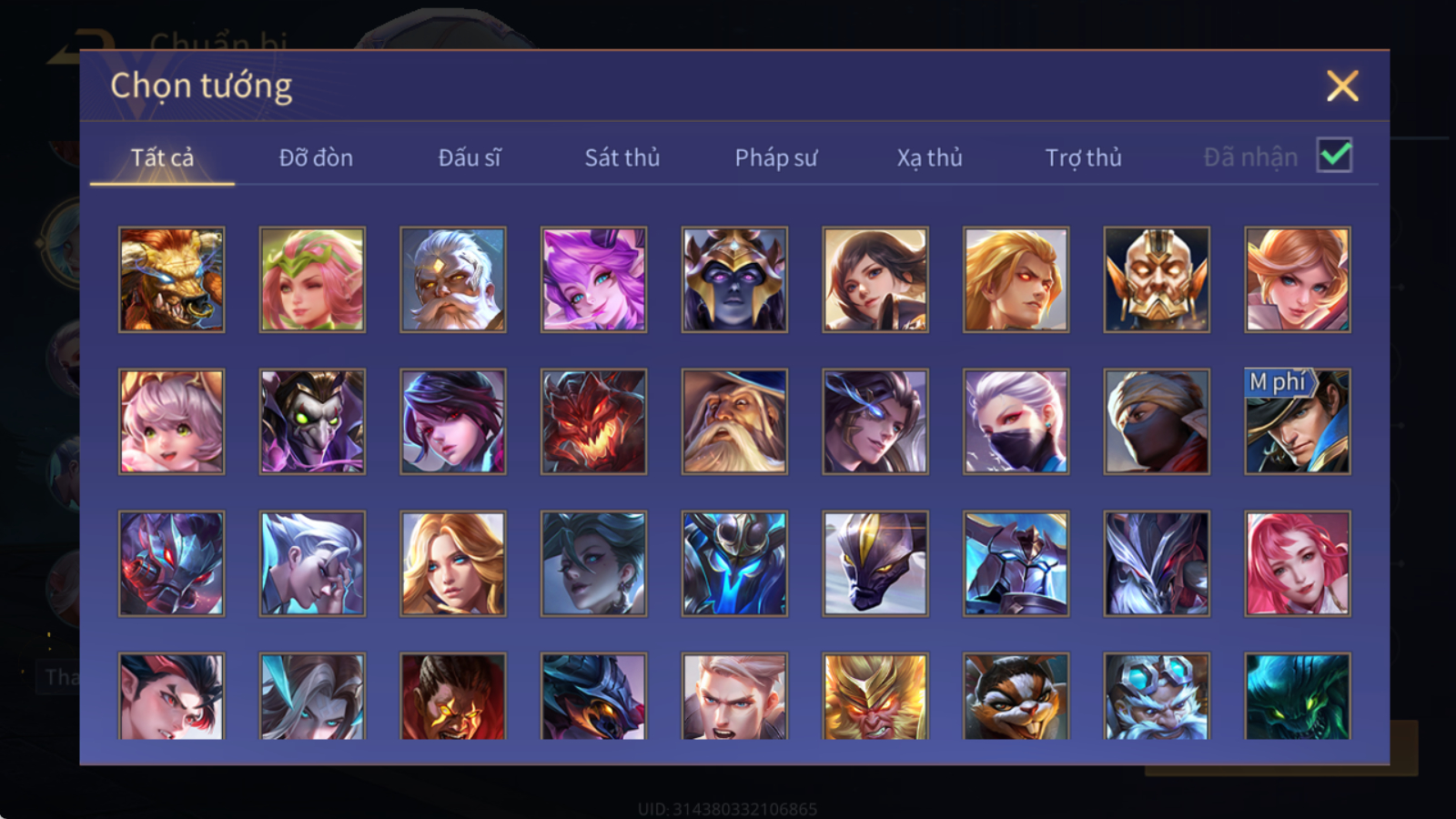Select the 'Tất cả' tab
1456x819 pixels.
[162, 157]
